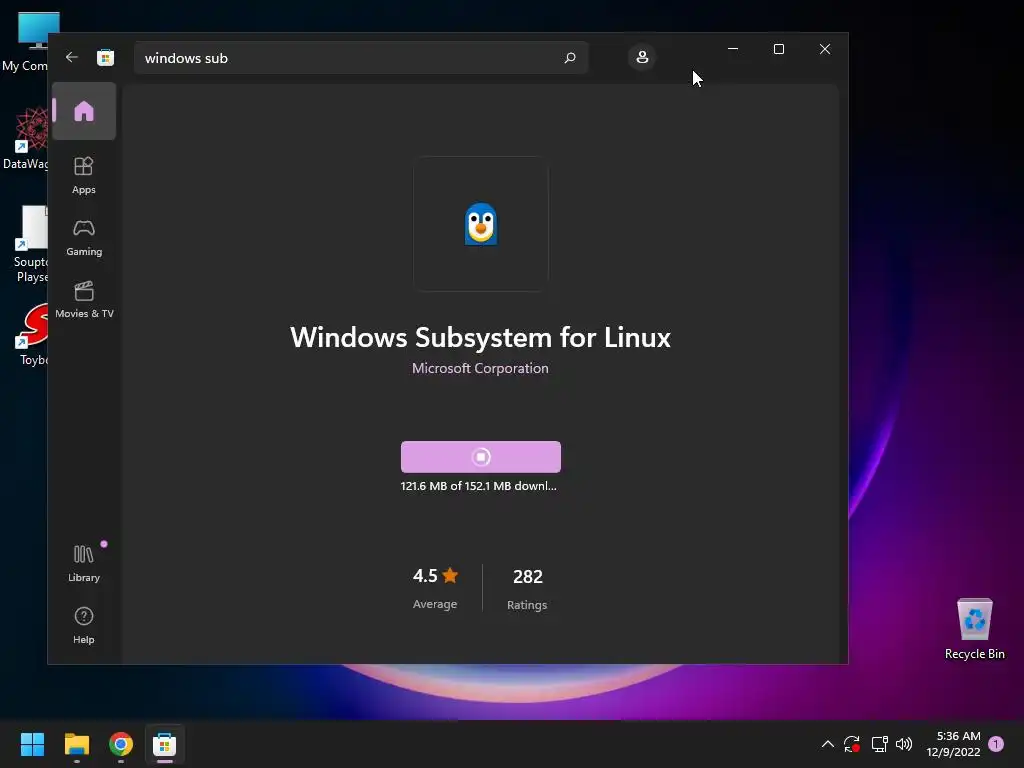
Task: Click Microsoft Store taskbar icon
Action: 165,744
